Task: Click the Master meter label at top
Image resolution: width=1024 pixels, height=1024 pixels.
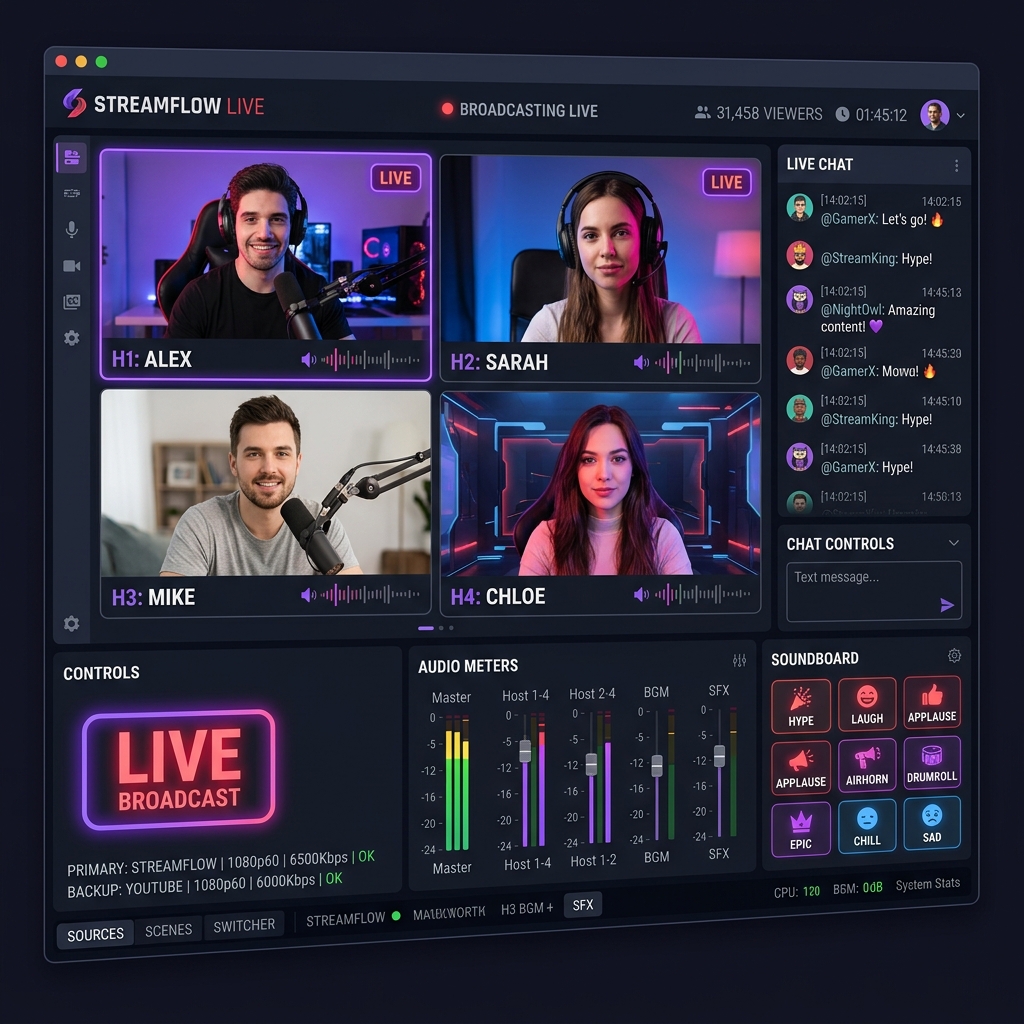Action: pyautogui.click(x=451, y=697)
